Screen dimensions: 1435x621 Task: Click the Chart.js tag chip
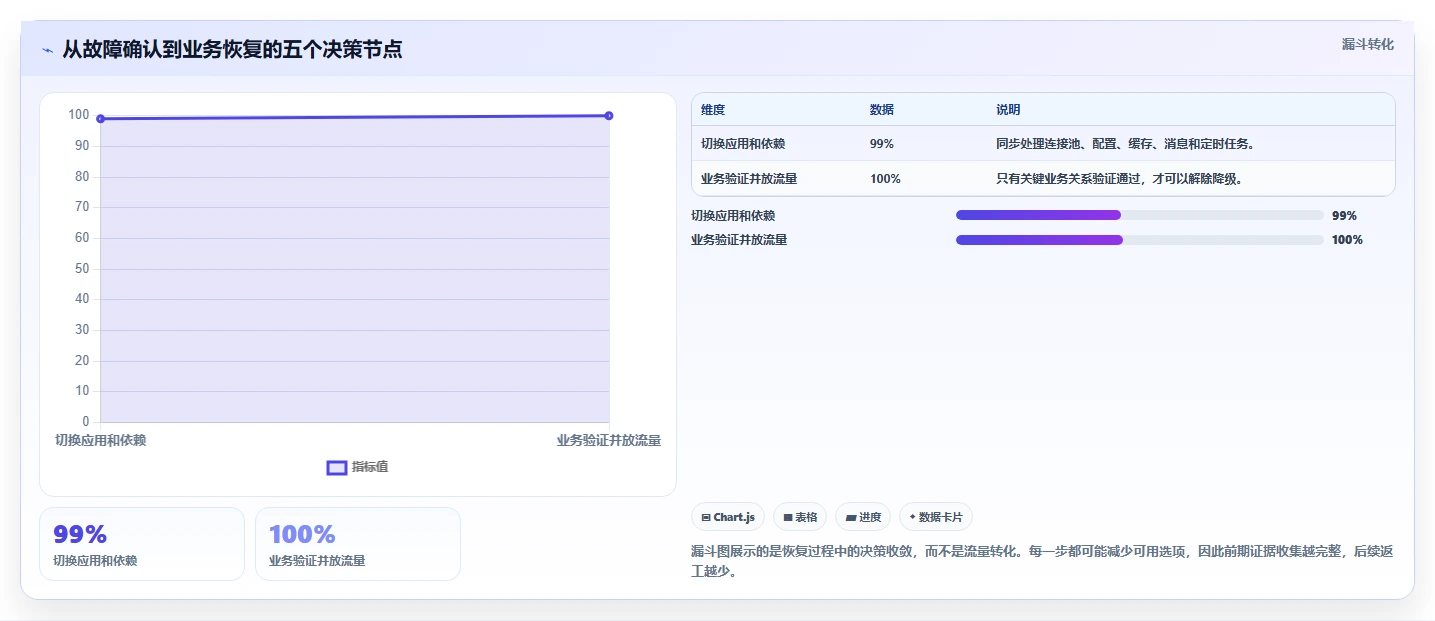pos(728,517)
